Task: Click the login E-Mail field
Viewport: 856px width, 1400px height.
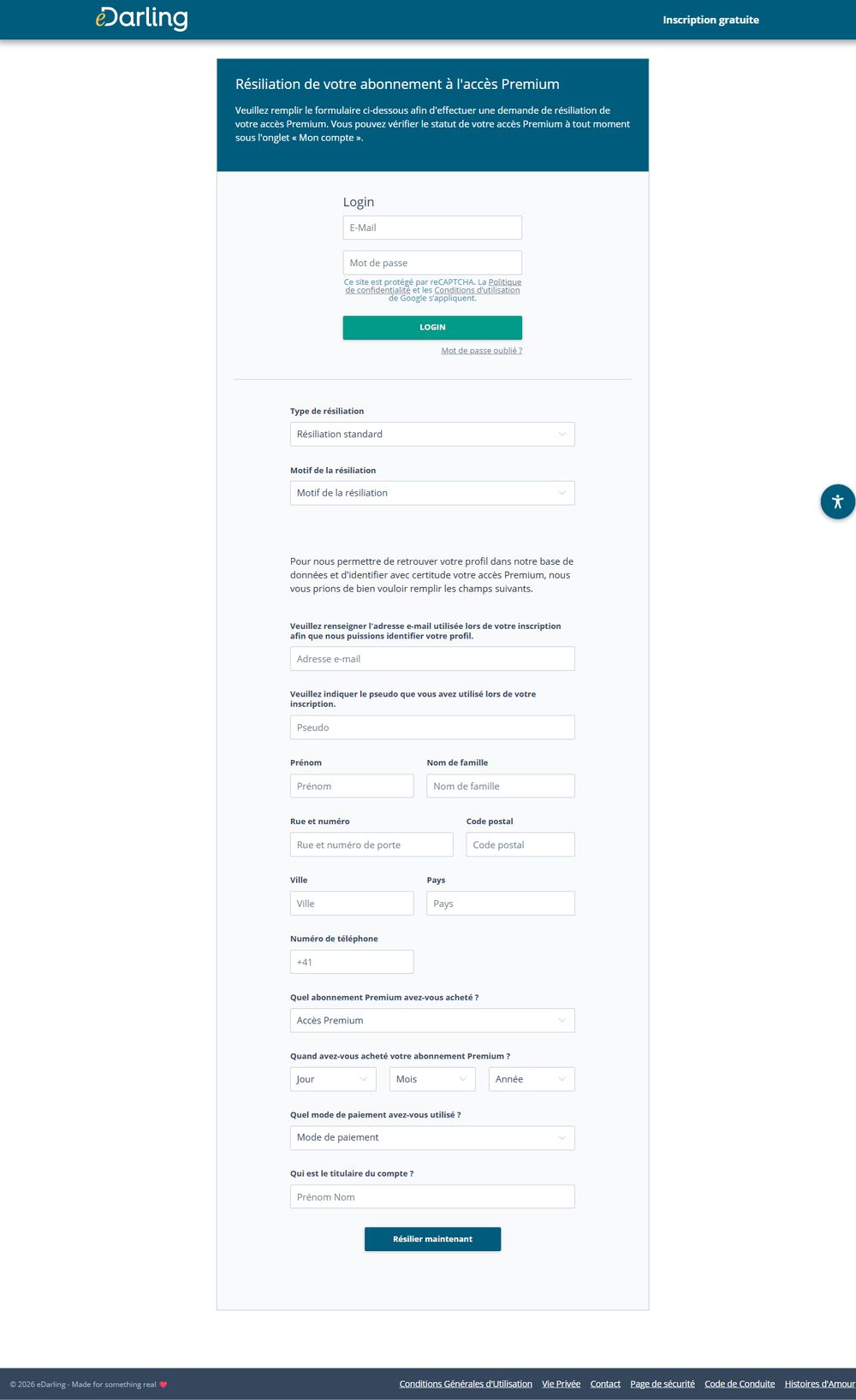Action: (x=432, y=228)
